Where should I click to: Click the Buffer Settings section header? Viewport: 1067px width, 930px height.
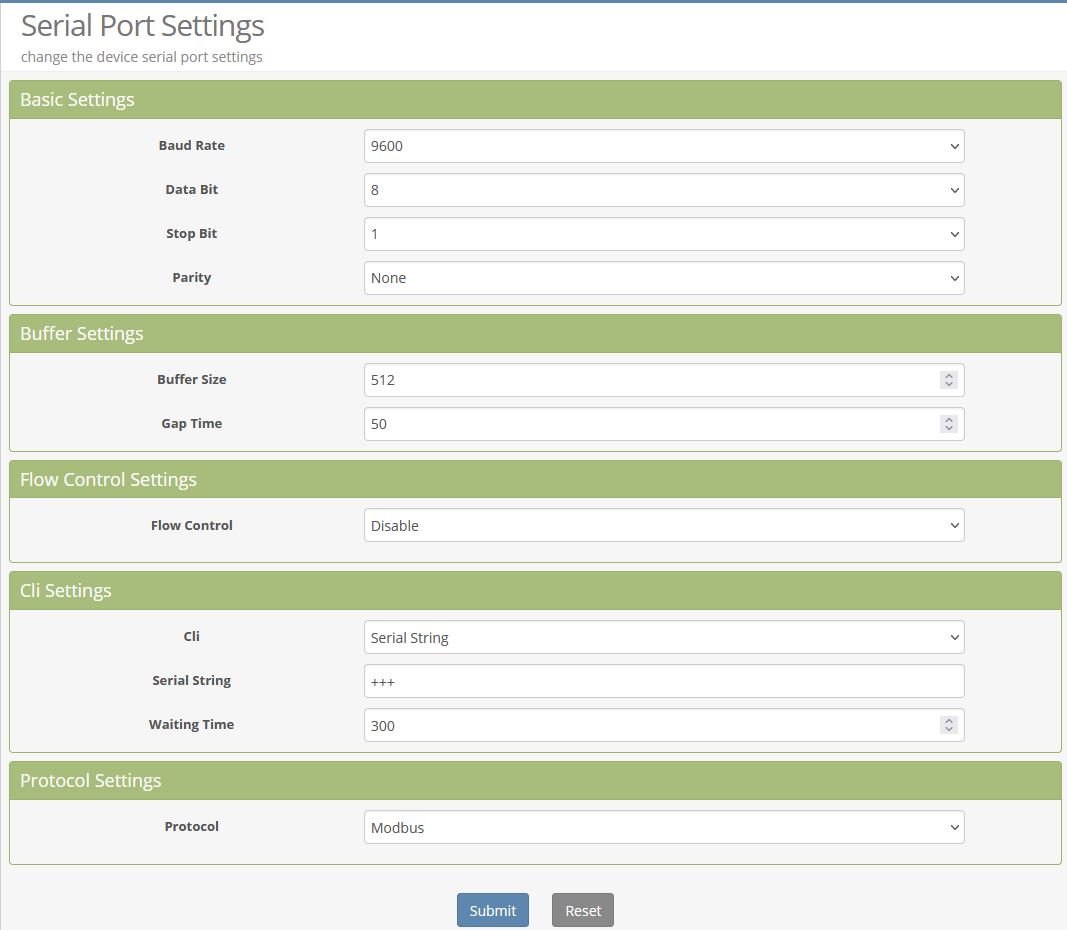pyautogui.click(x=82, y=333)
